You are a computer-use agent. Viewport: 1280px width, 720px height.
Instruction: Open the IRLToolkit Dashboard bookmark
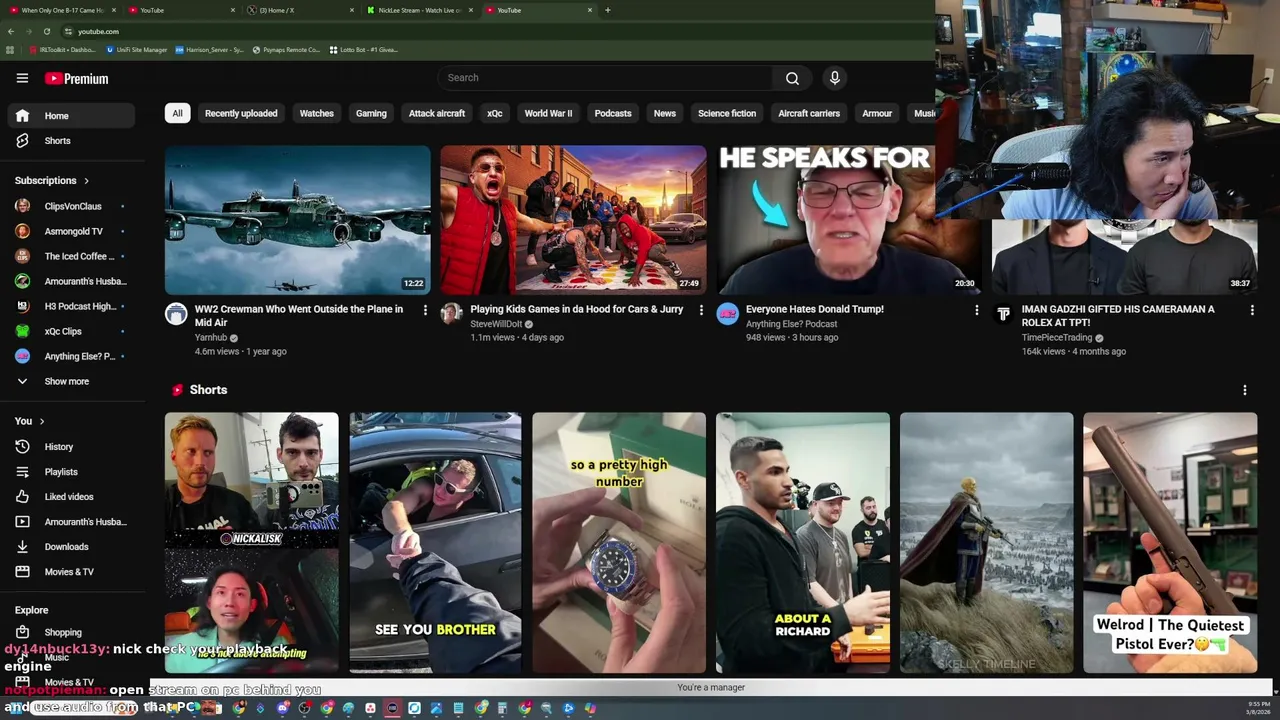(x=64, y=50)
